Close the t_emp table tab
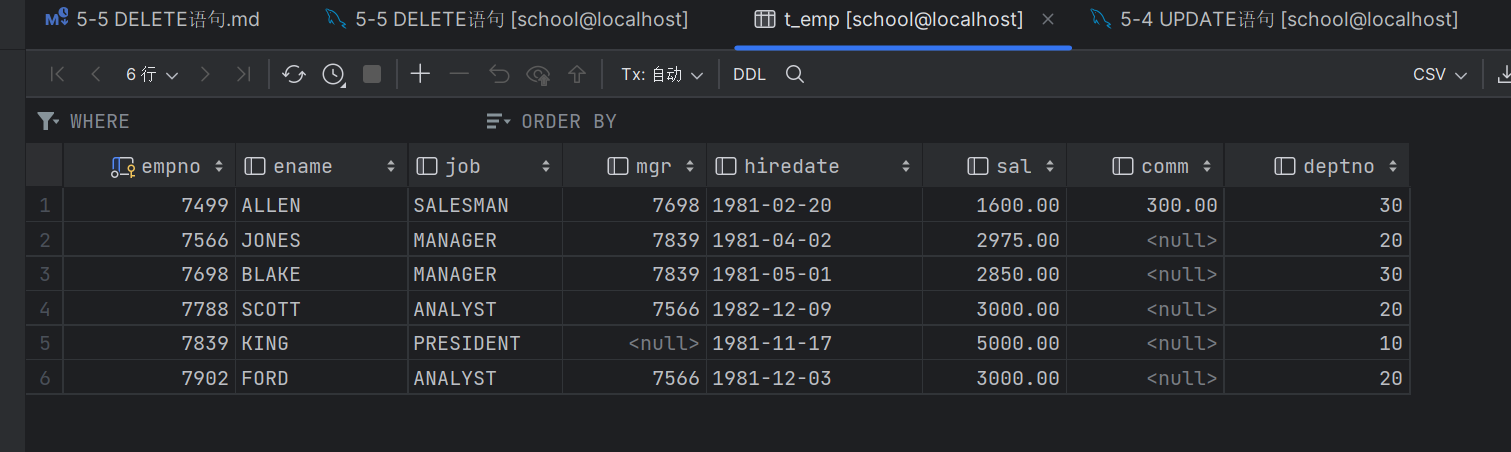This screenshot has height=452, width=1511. pos(1048,19)
